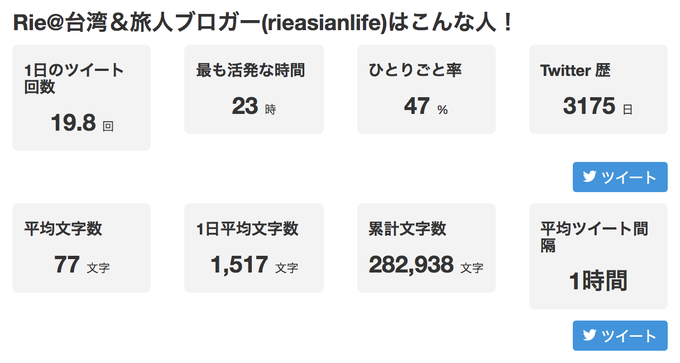
Task: Click the Twitter bird icon in upper ツイート button
Action: [589, 177]
